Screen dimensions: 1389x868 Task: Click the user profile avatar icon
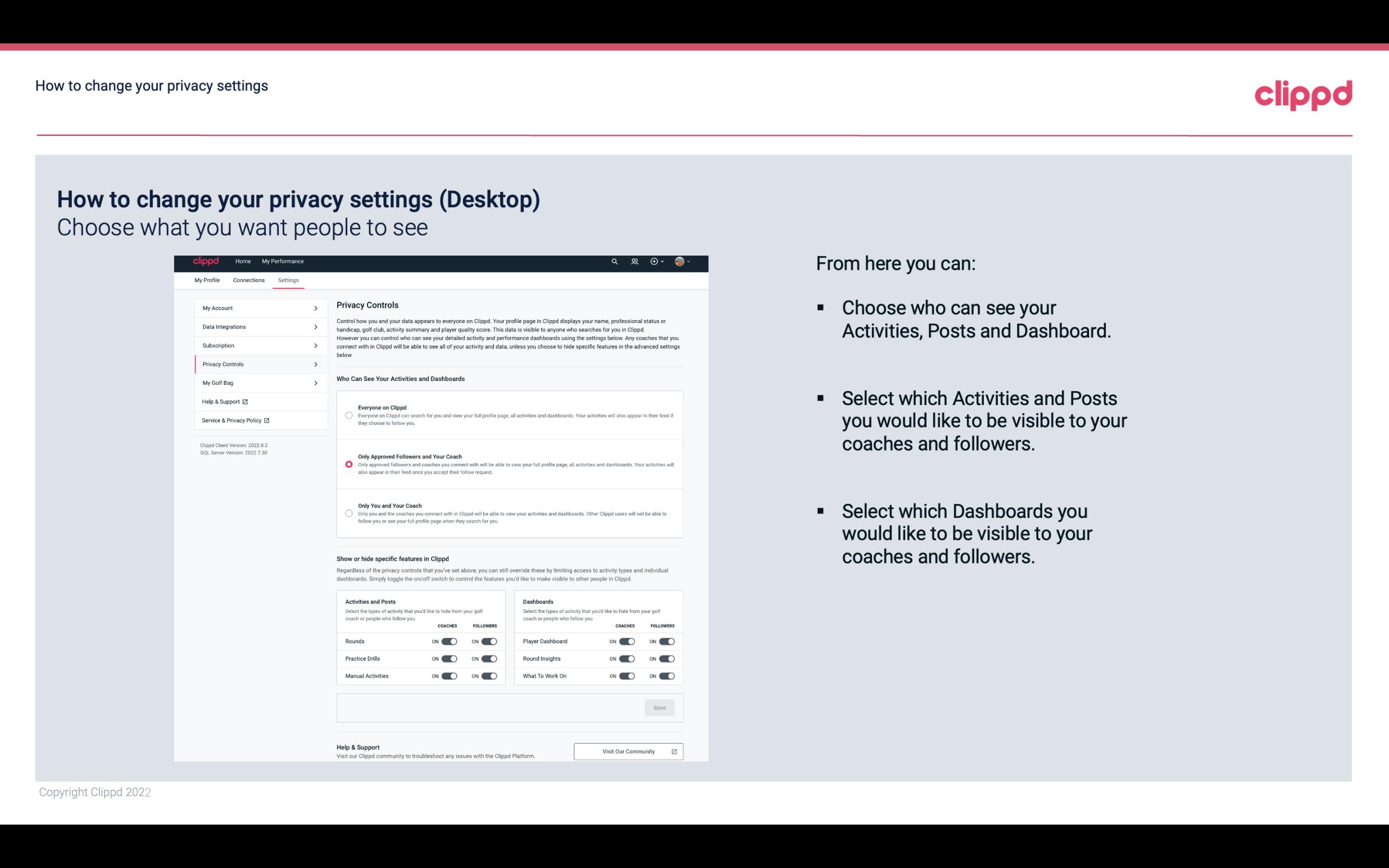[679, 261]
